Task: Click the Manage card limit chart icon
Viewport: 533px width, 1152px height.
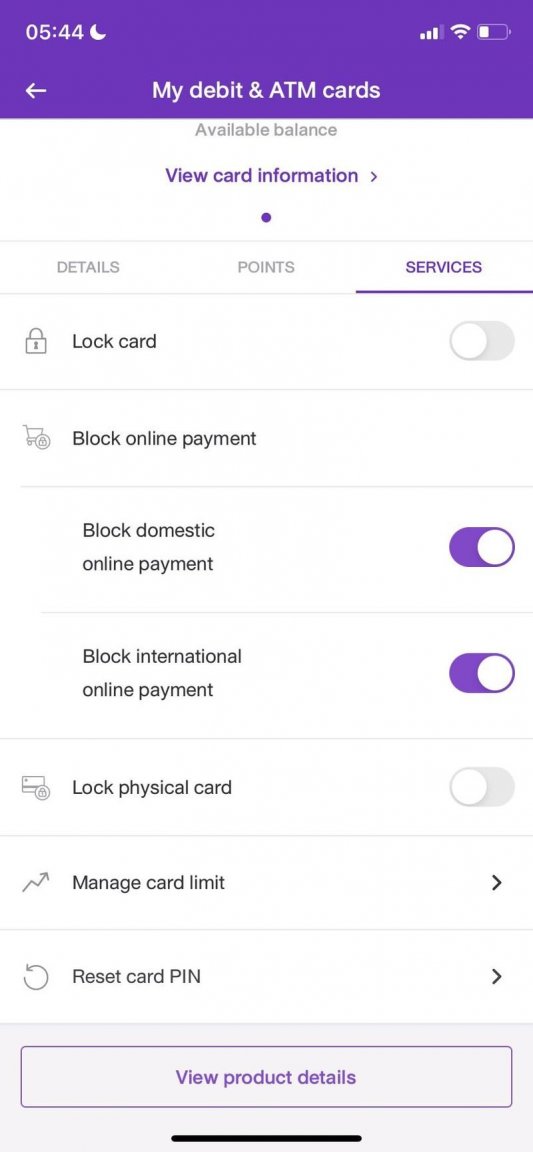Action: 35,882
